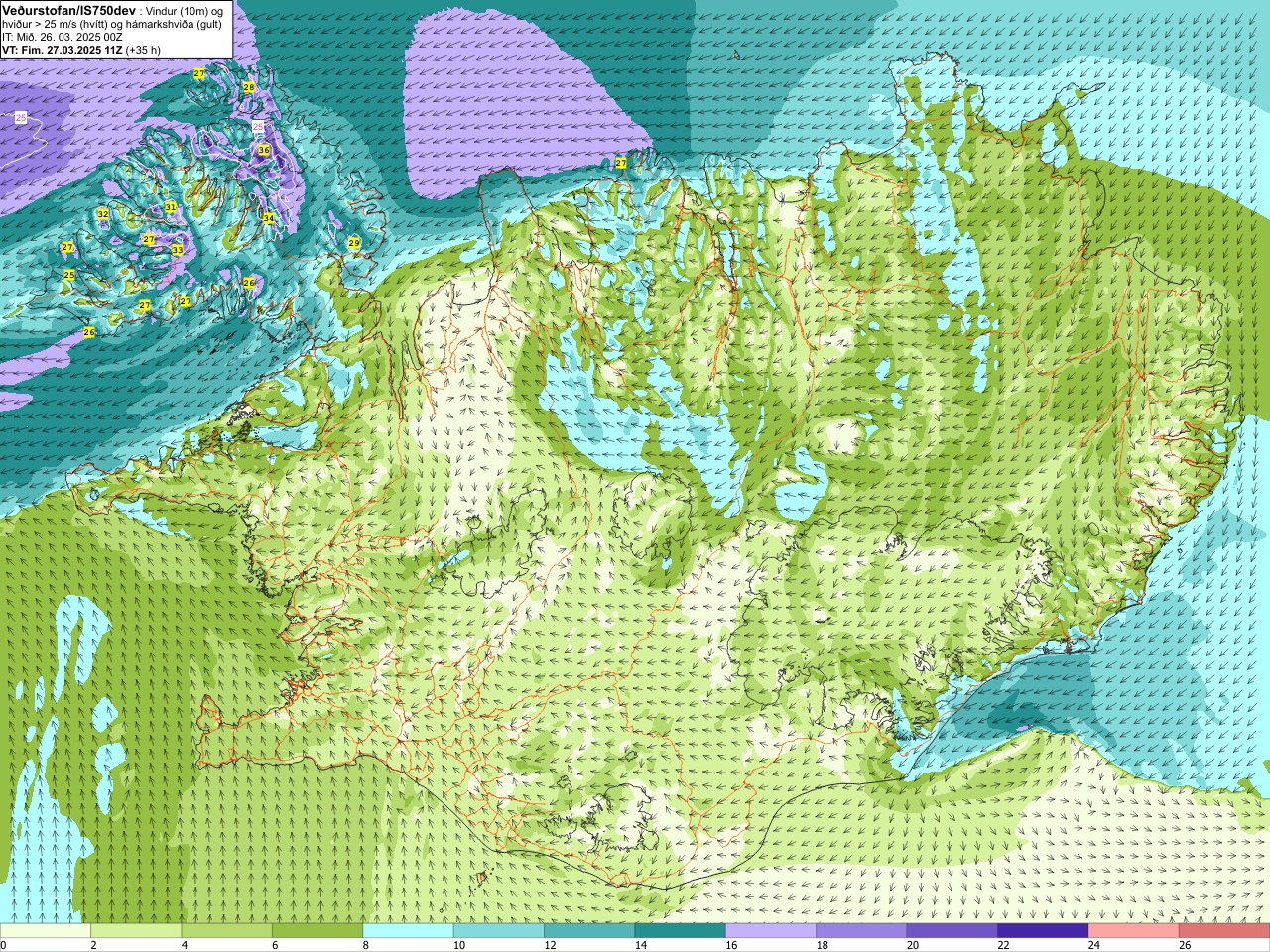Click the legend scale tick label 18
This screenshot has width=1270, height=952.
[x=822, y=945]
